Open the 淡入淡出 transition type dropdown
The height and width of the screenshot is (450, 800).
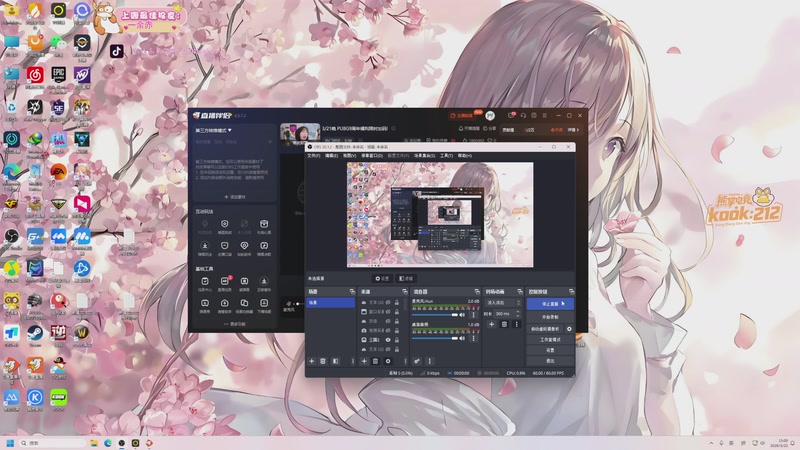point(503,303)
